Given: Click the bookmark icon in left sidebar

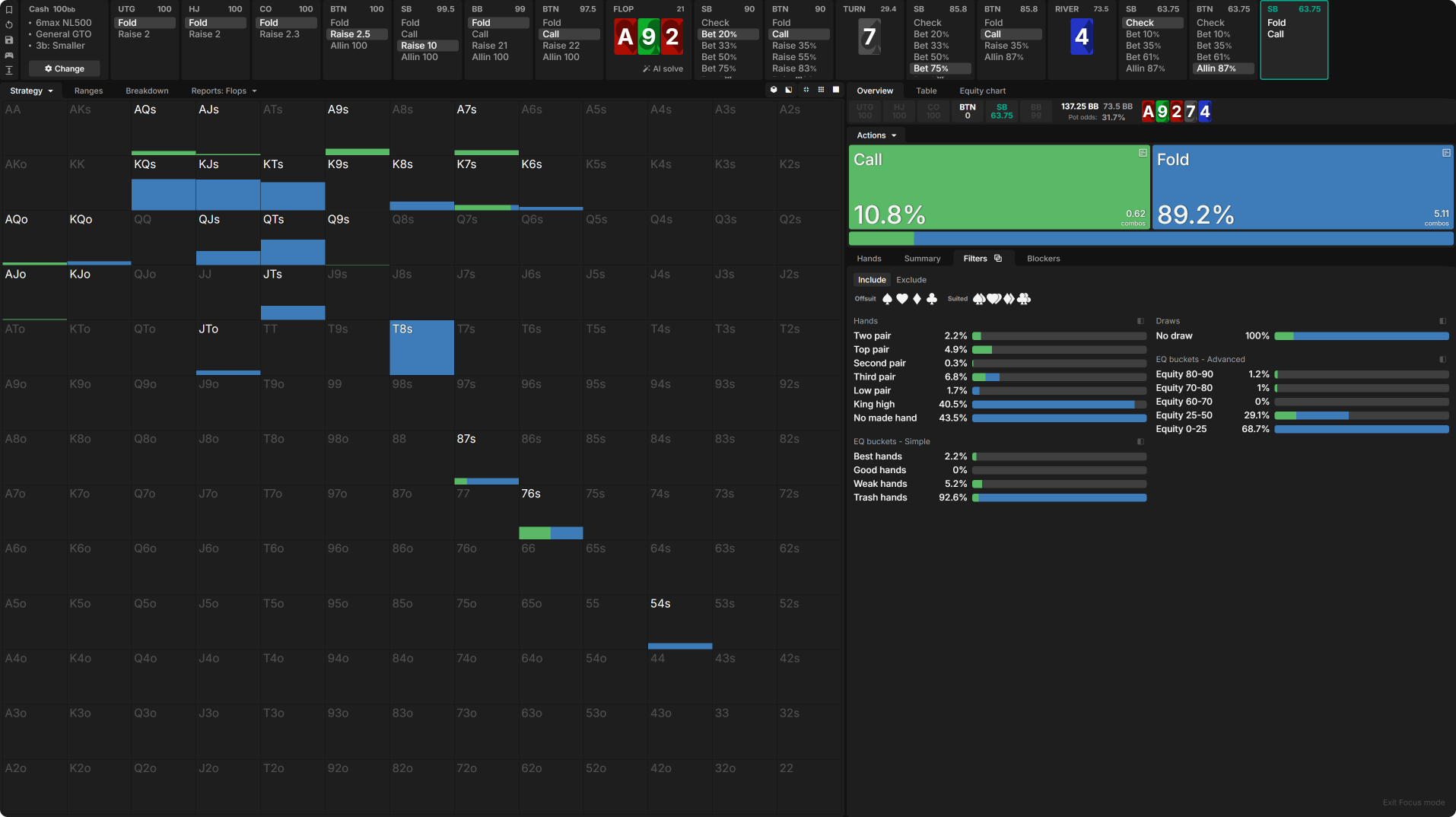Looking at the screenshot, I should [x=9, y=10].
